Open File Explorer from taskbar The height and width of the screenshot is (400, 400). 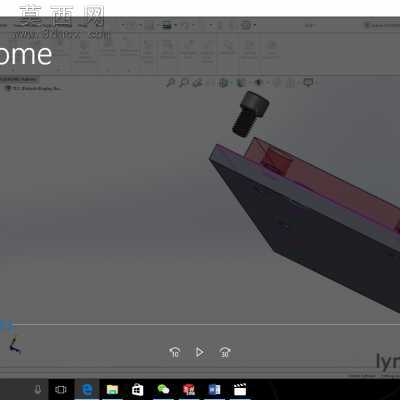coord(112,389)
